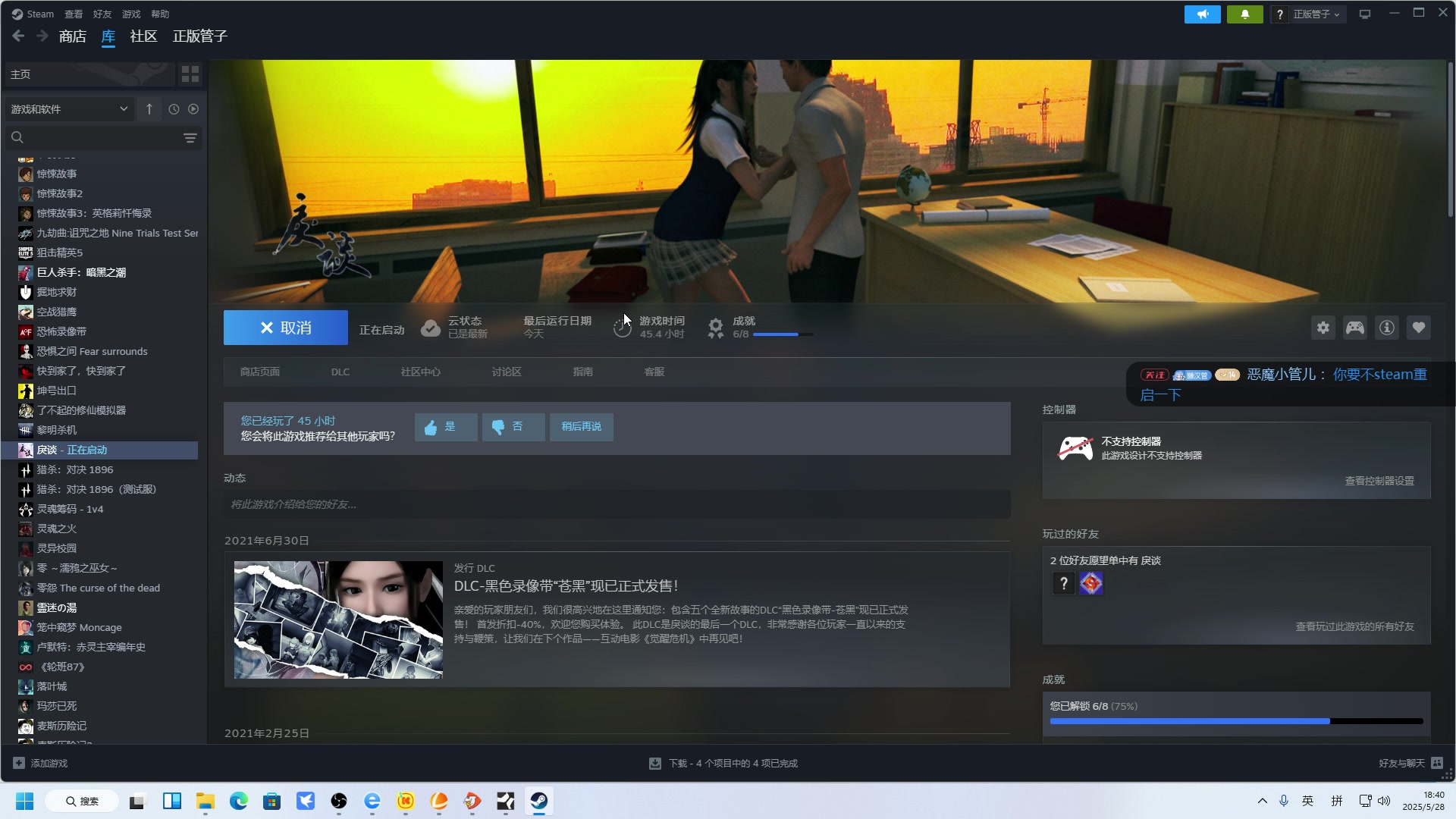Image resolution: width=1456 pixels, height=819 pixels.
Task: Open game settings gear icon
Action: (1323, 328)
